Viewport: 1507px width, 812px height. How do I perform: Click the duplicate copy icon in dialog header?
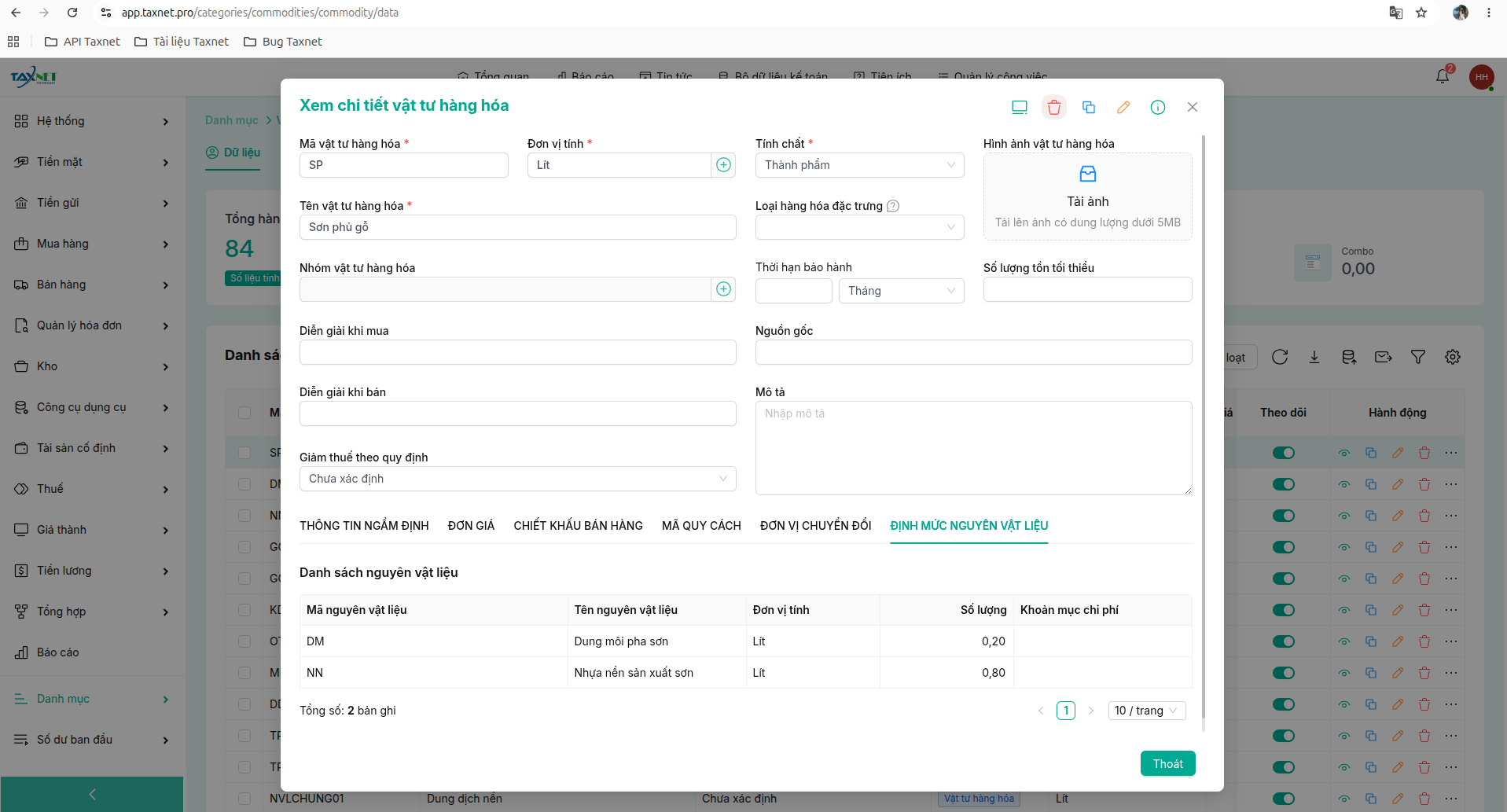click(1088, 107)
